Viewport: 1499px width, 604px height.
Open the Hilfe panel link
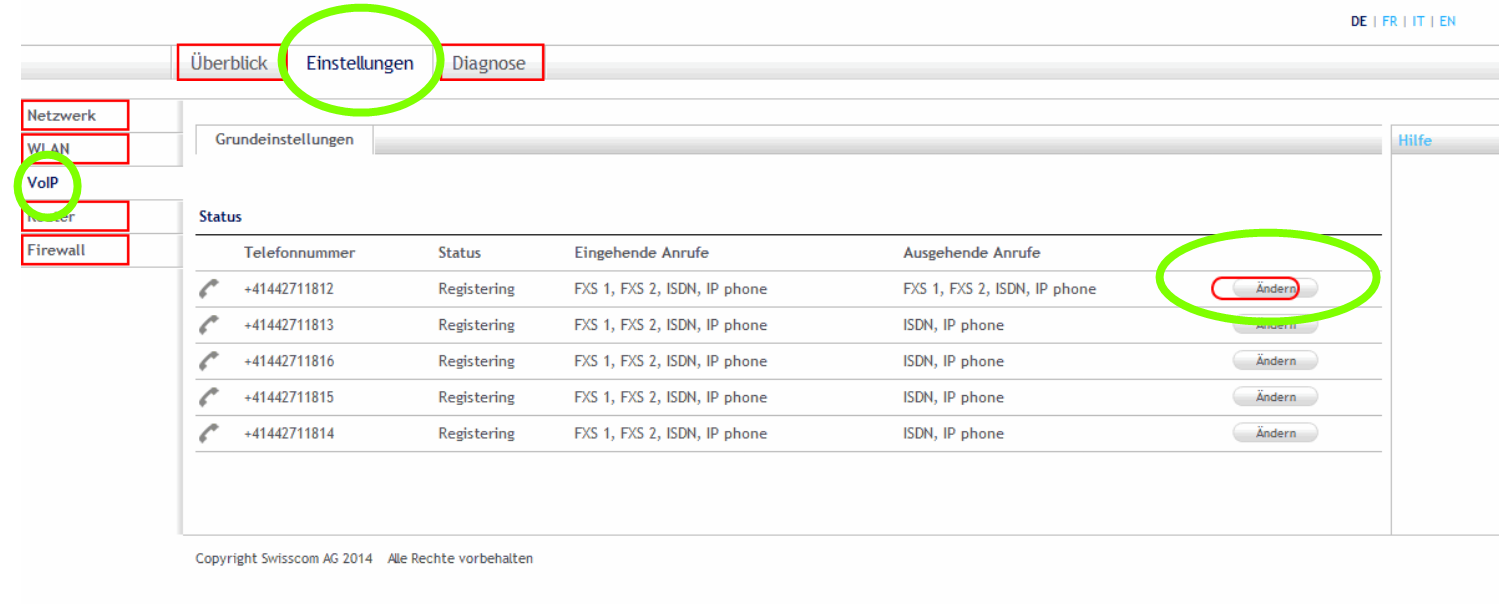pyautogui.click(x=1415, y=141)
